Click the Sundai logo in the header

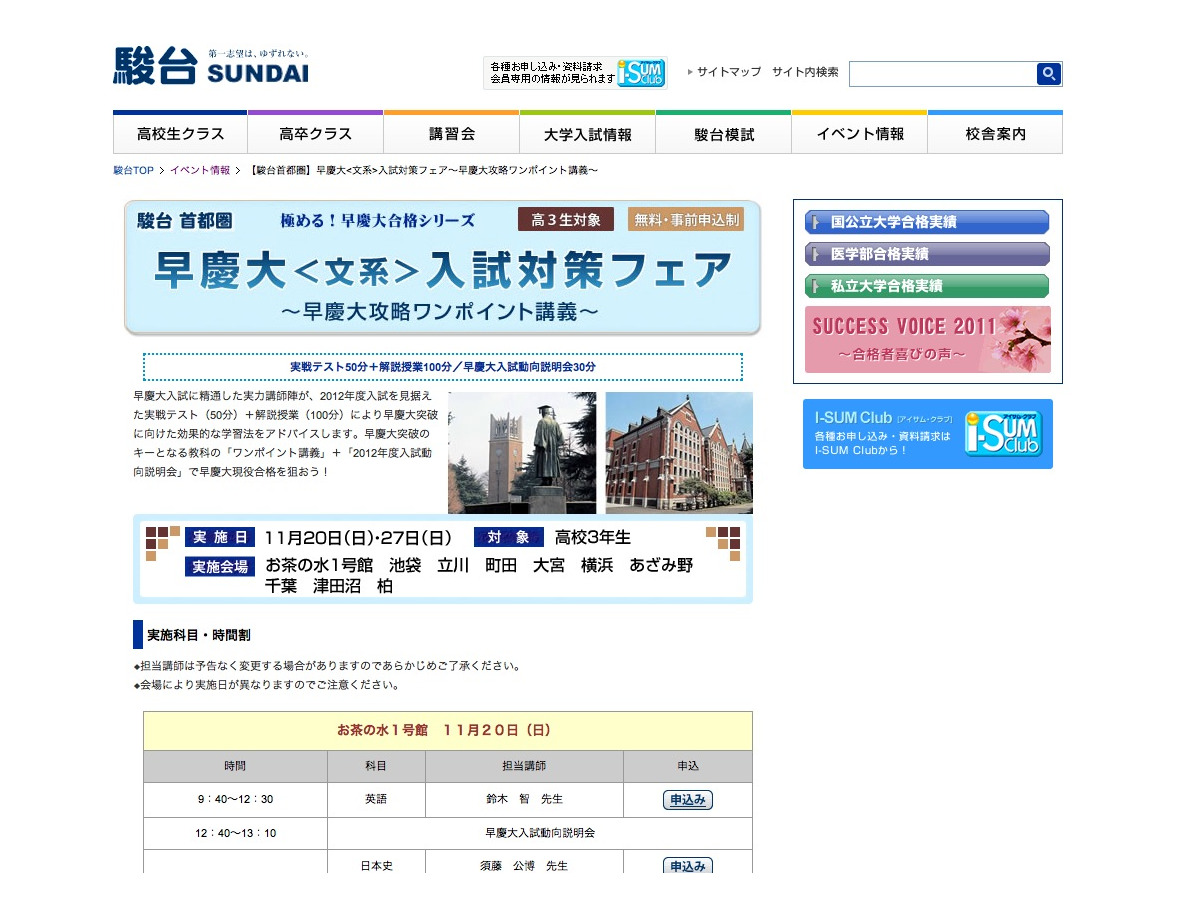[x=211, y=66]
